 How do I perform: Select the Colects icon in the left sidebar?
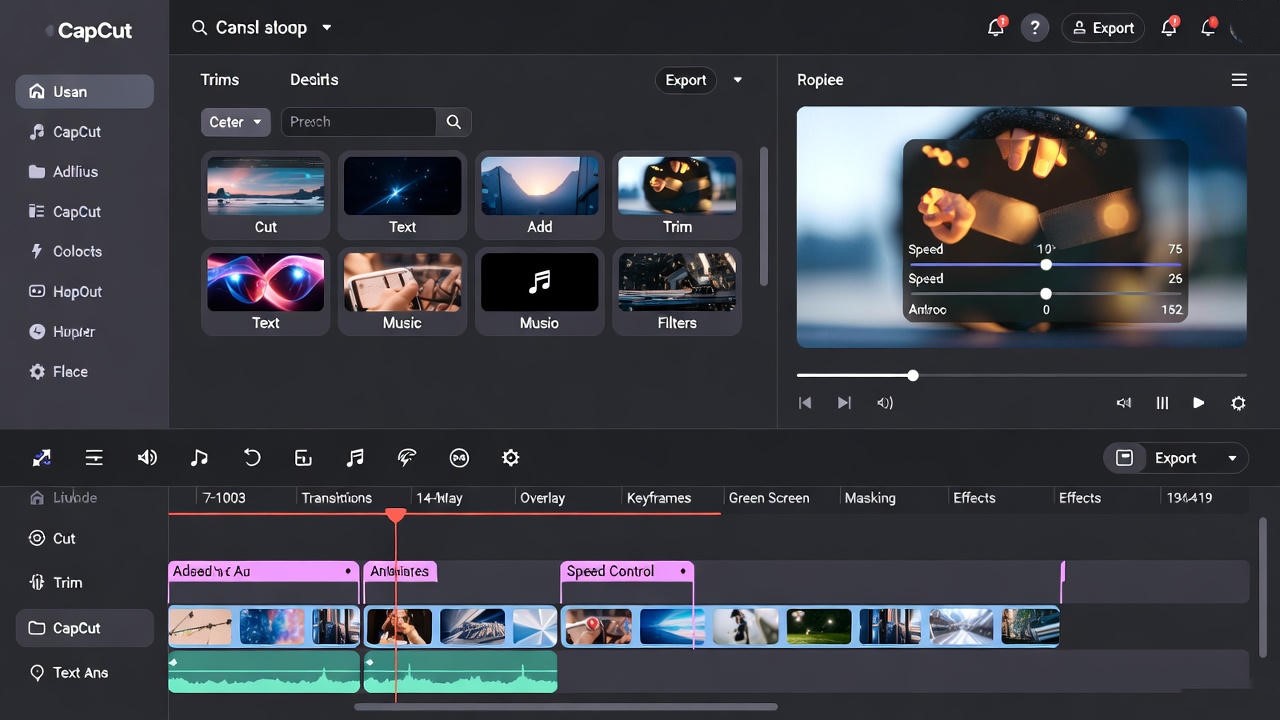tap(36, 251)
